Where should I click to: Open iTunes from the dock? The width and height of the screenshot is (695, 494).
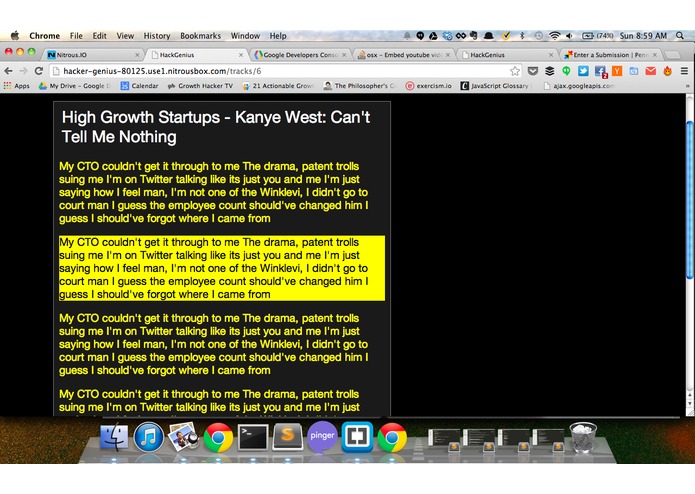[148, 437]
